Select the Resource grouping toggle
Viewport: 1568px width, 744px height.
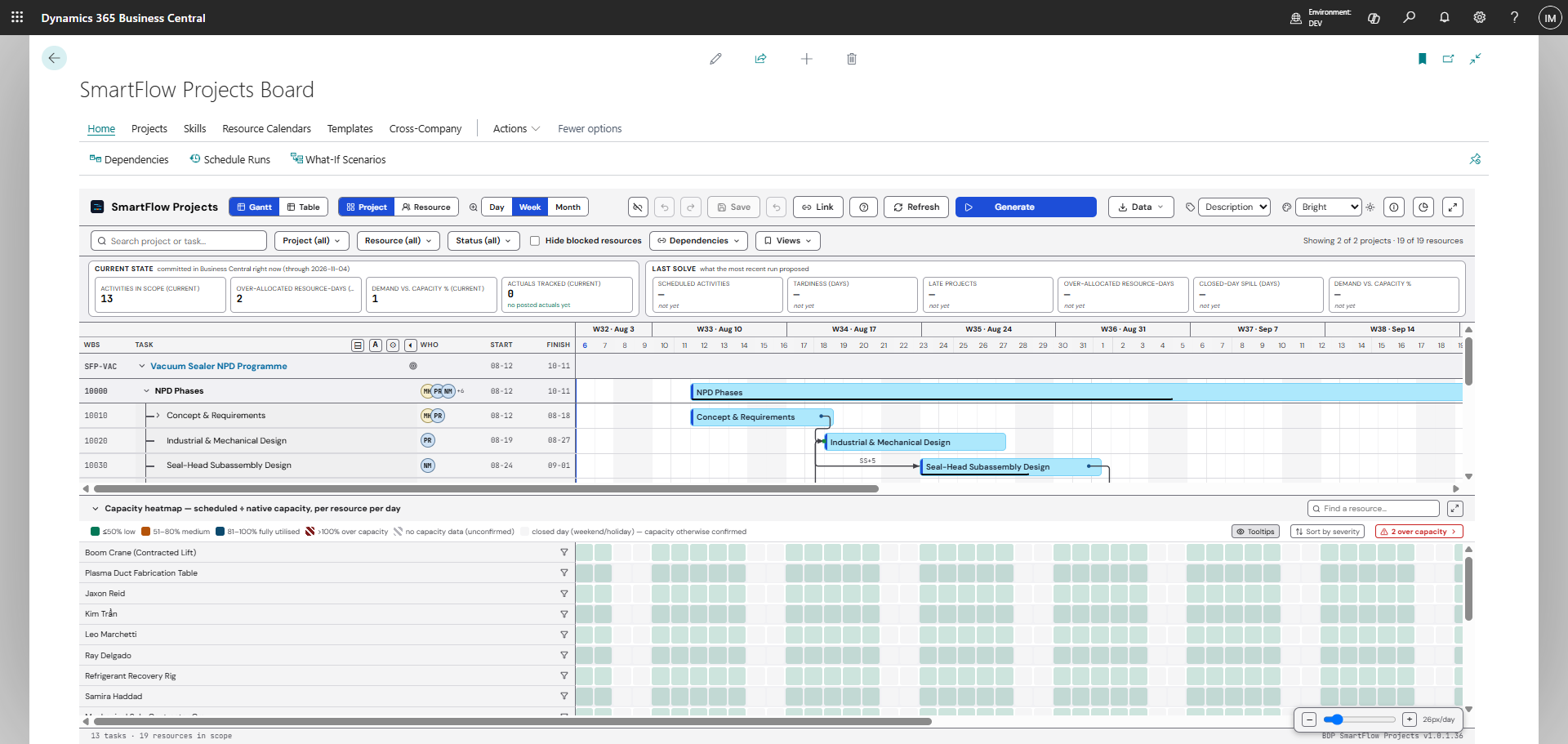426,207
